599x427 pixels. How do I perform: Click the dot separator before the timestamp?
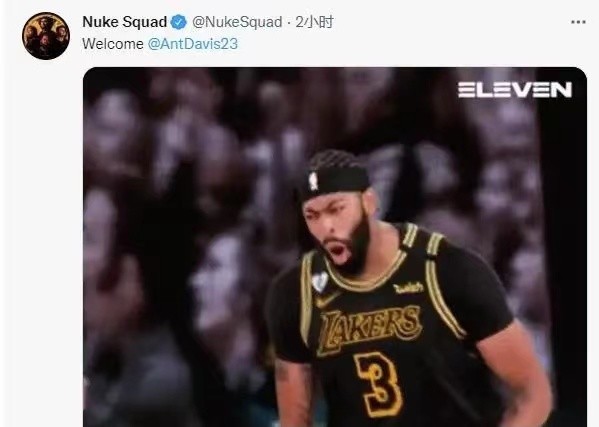click(x=289, y=23)
